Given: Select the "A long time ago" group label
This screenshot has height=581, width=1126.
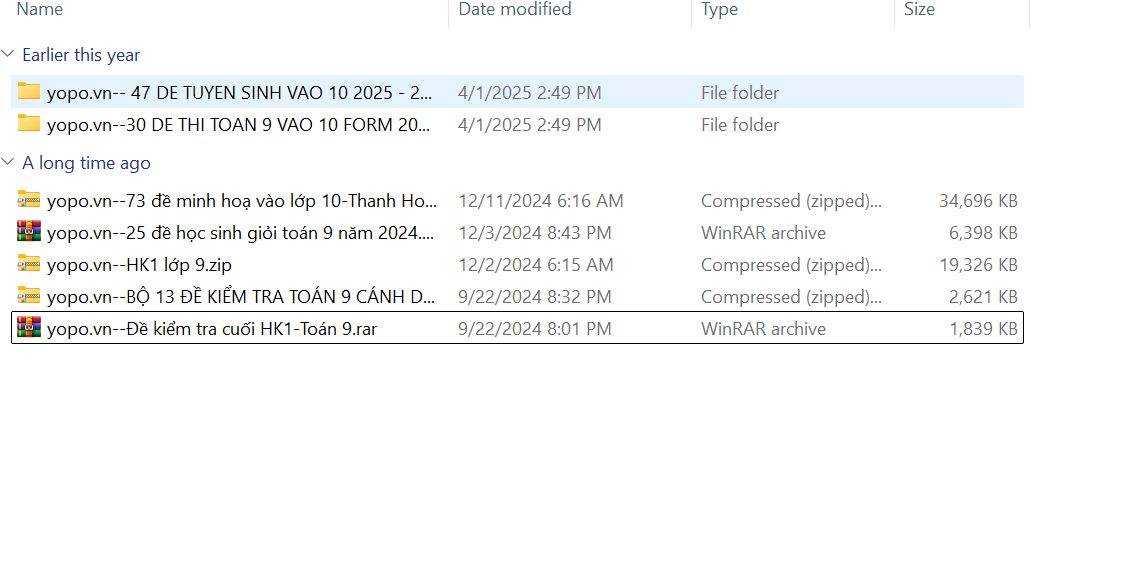Looking at the screenshot, I should click(x=86, y=163).
